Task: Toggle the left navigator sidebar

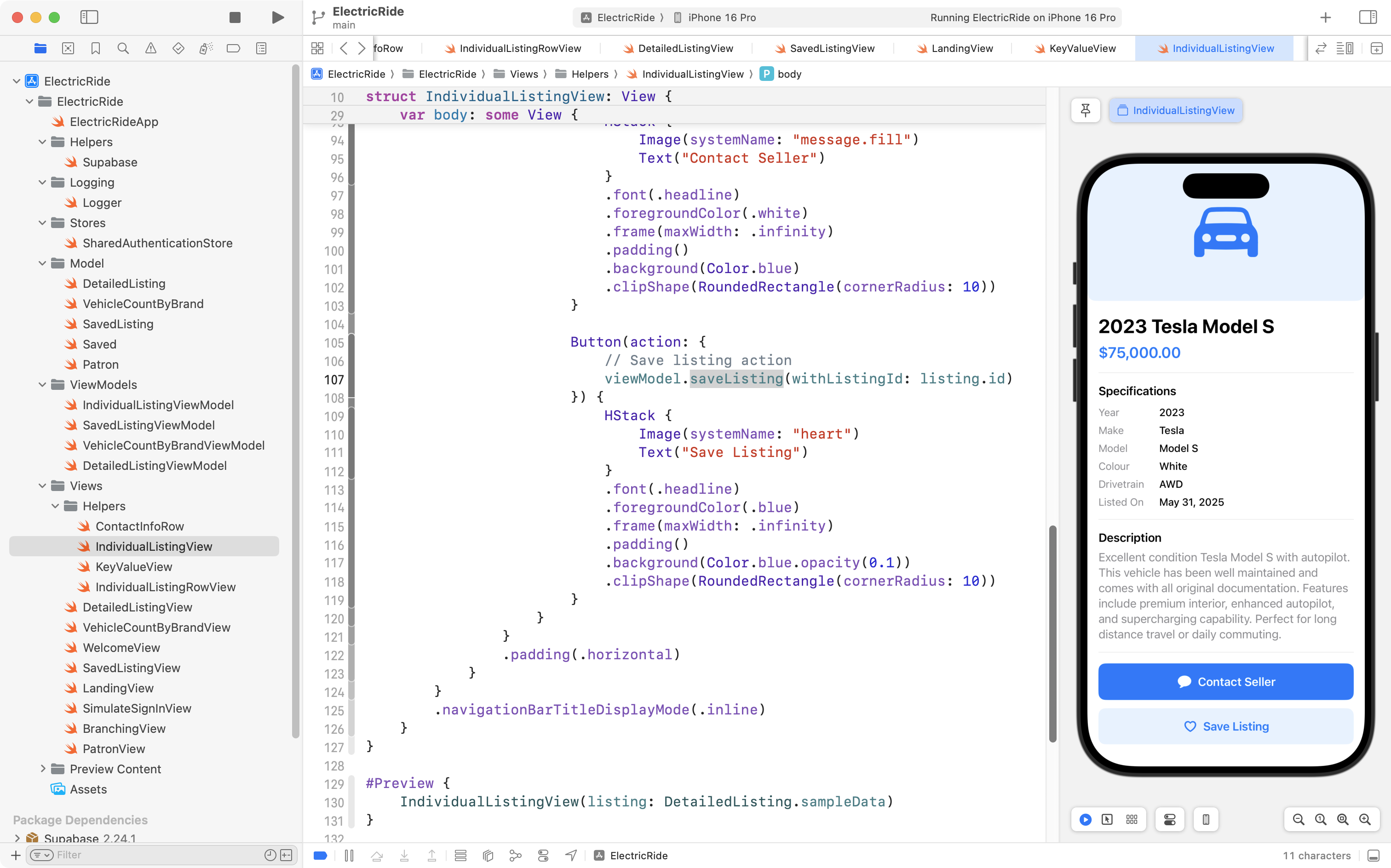Action: (89, 17)
